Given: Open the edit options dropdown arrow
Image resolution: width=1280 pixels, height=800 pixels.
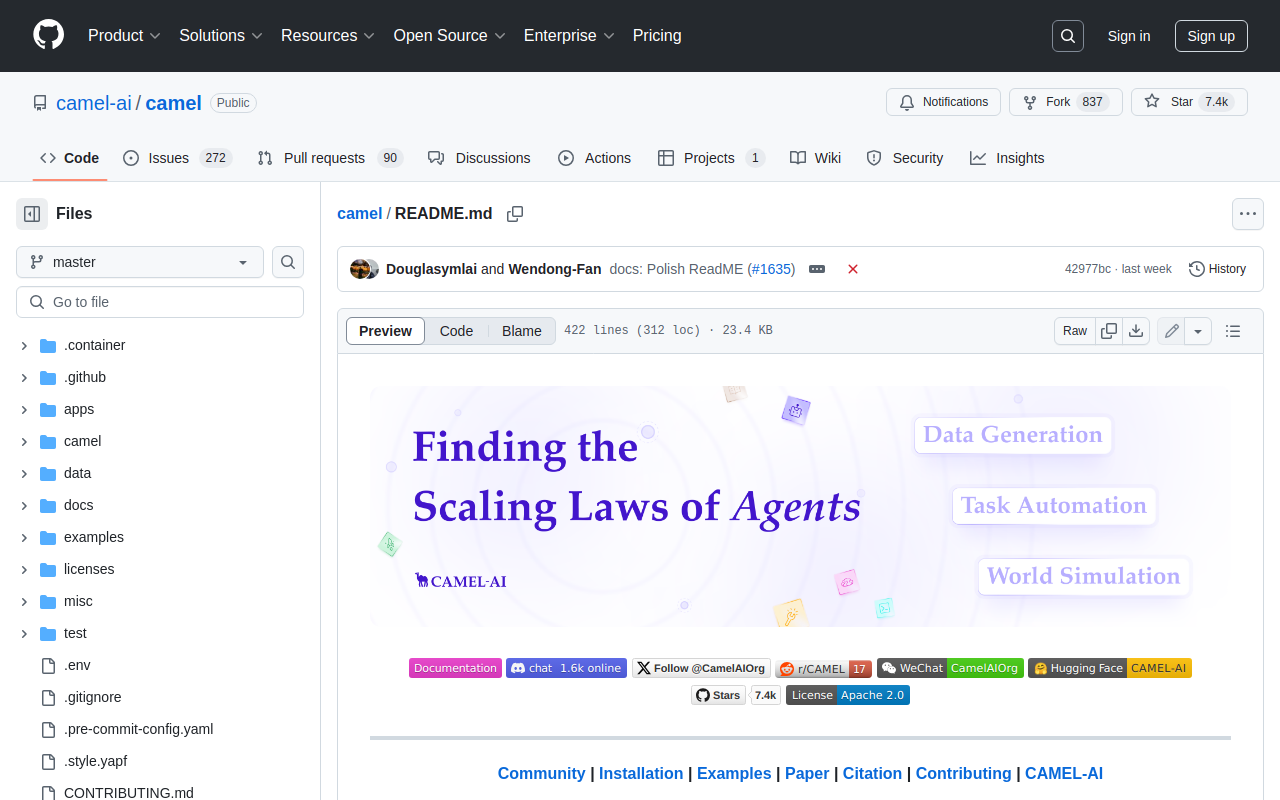Looking at the screenshot, I should pyautogui.click(x=1199, y=331).
